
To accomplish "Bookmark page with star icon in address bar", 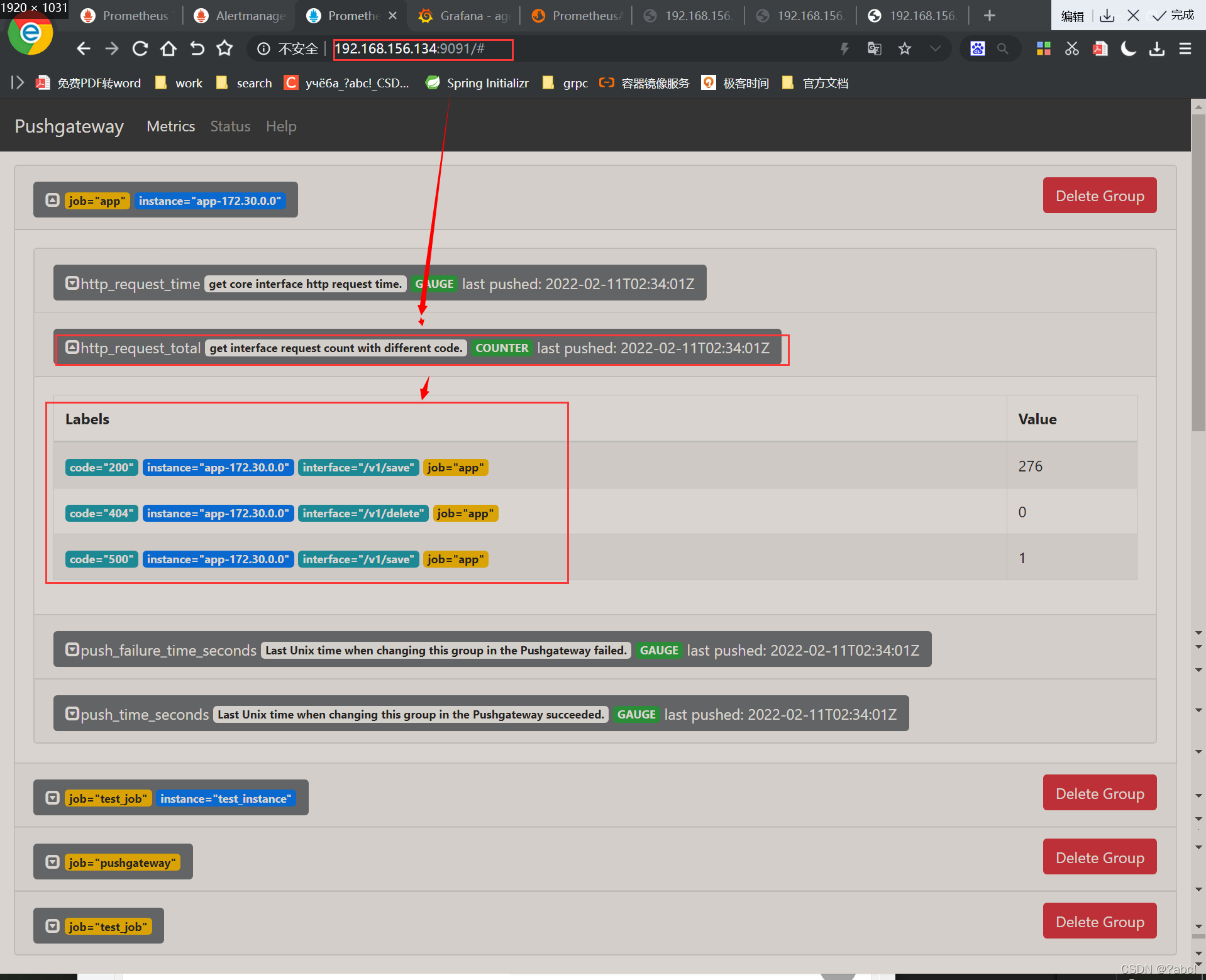I will click(904, 49).
